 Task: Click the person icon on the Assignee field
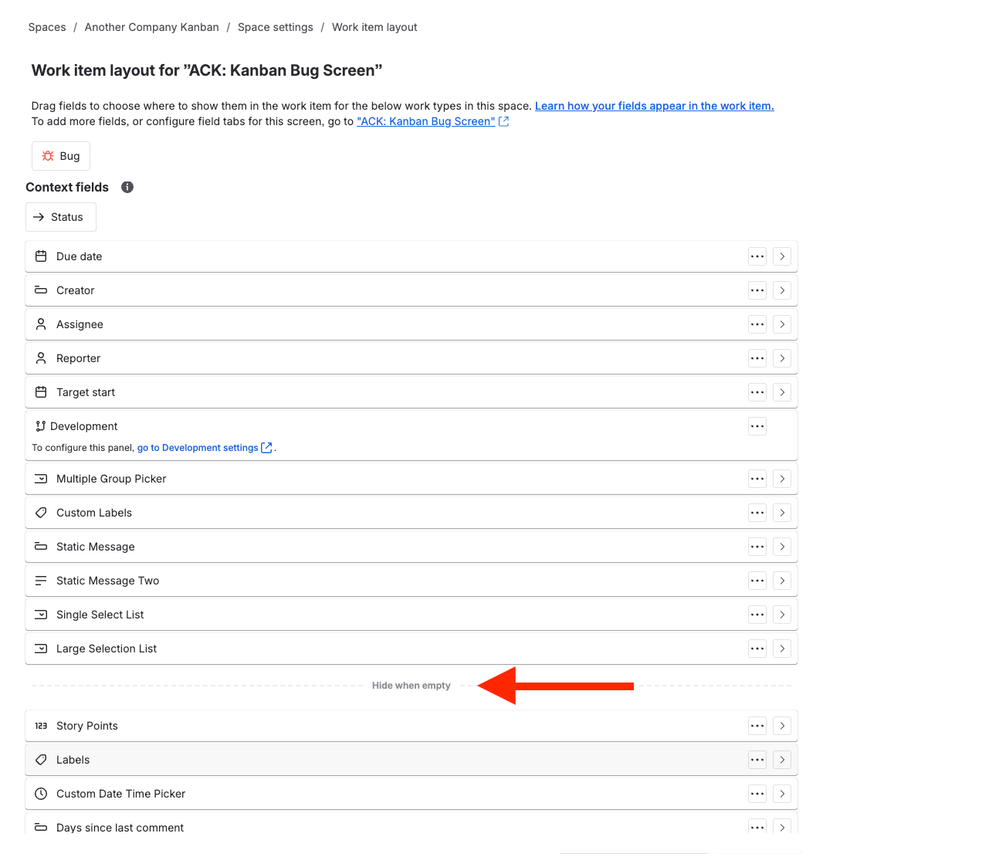tap(41, 324)
